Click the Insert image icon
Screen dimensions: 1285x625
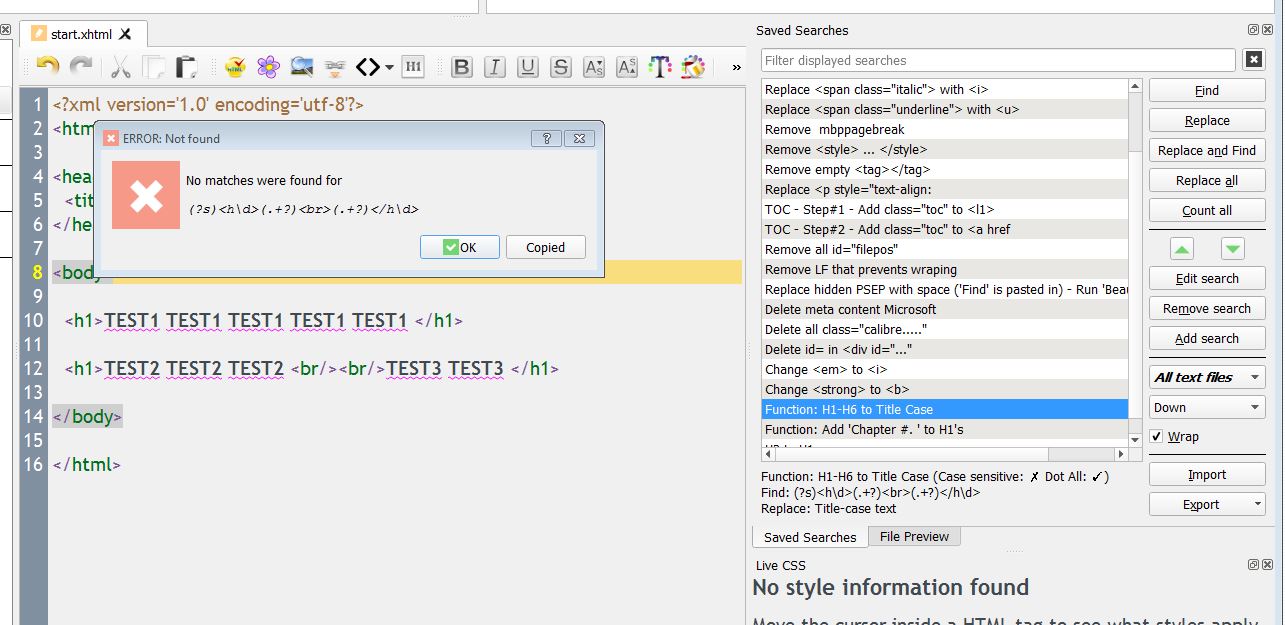302,67
